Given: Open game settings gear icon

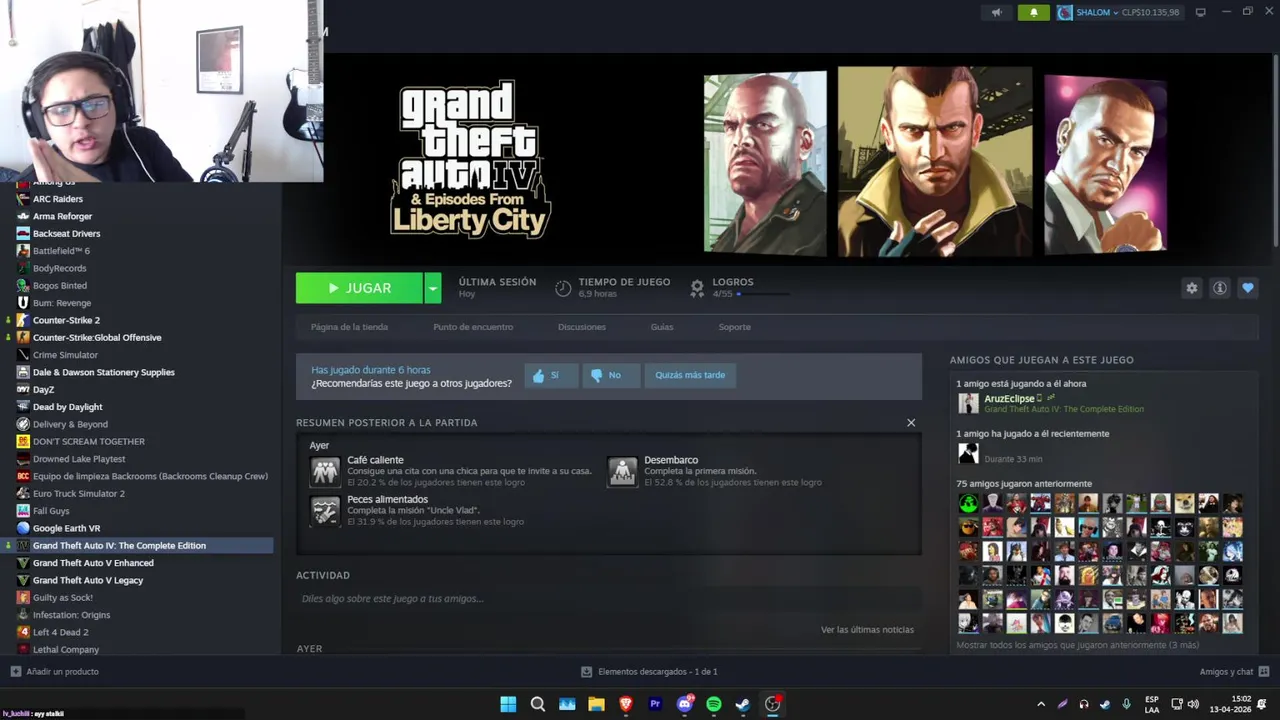Looking at the screenshot, I should click(x=1191, y=288).
